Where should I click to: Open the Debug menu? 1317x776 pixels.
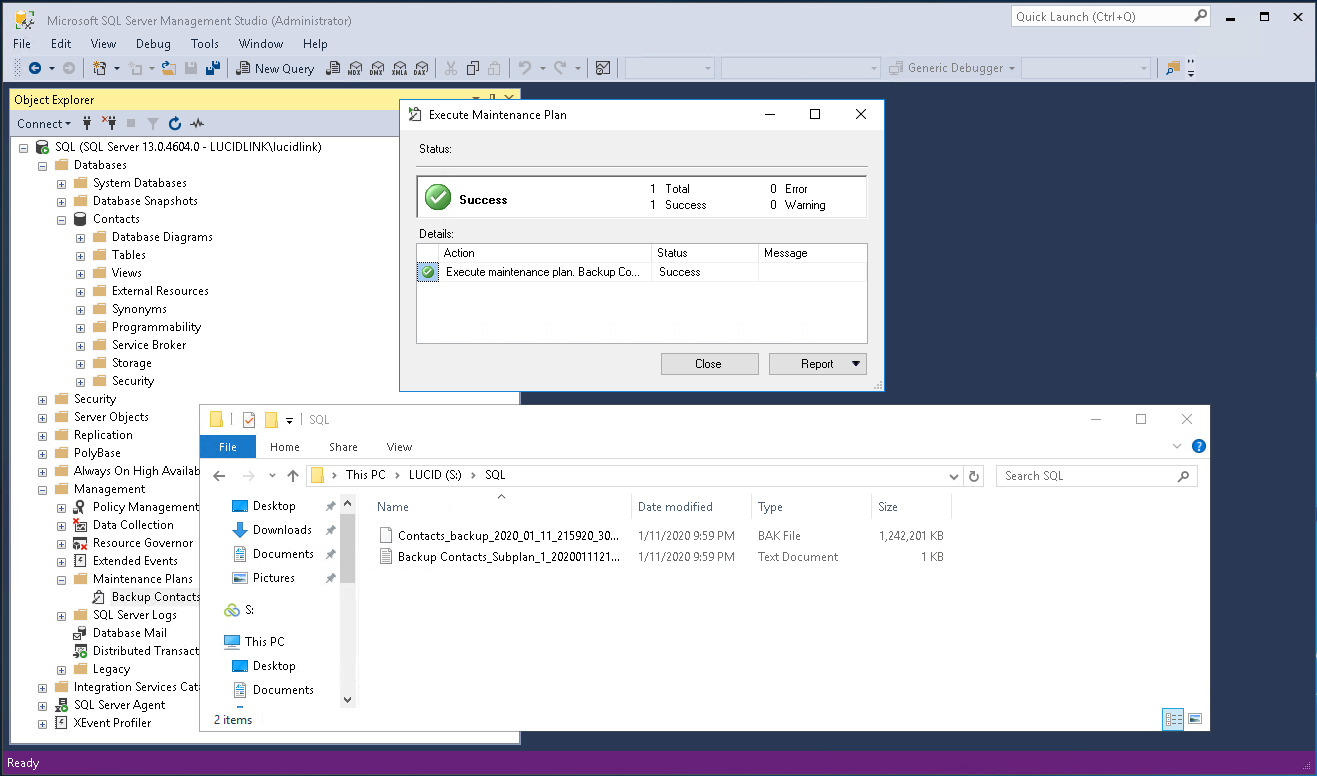pyautogui.click(x=153, y=44)
